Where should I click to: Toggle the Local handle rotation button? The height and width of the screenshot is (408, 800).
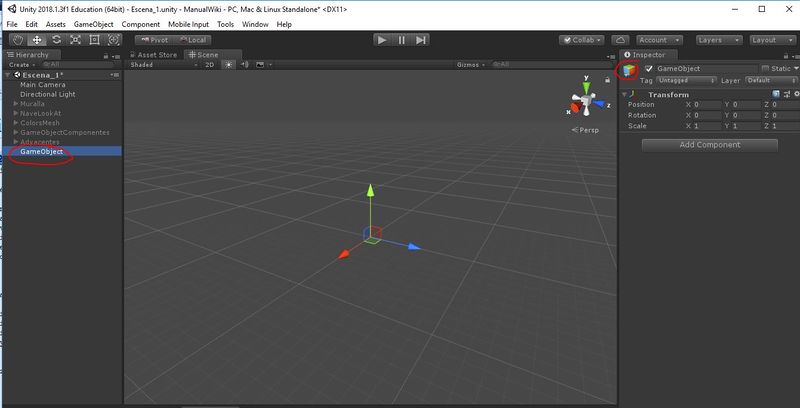pos(192,40)
